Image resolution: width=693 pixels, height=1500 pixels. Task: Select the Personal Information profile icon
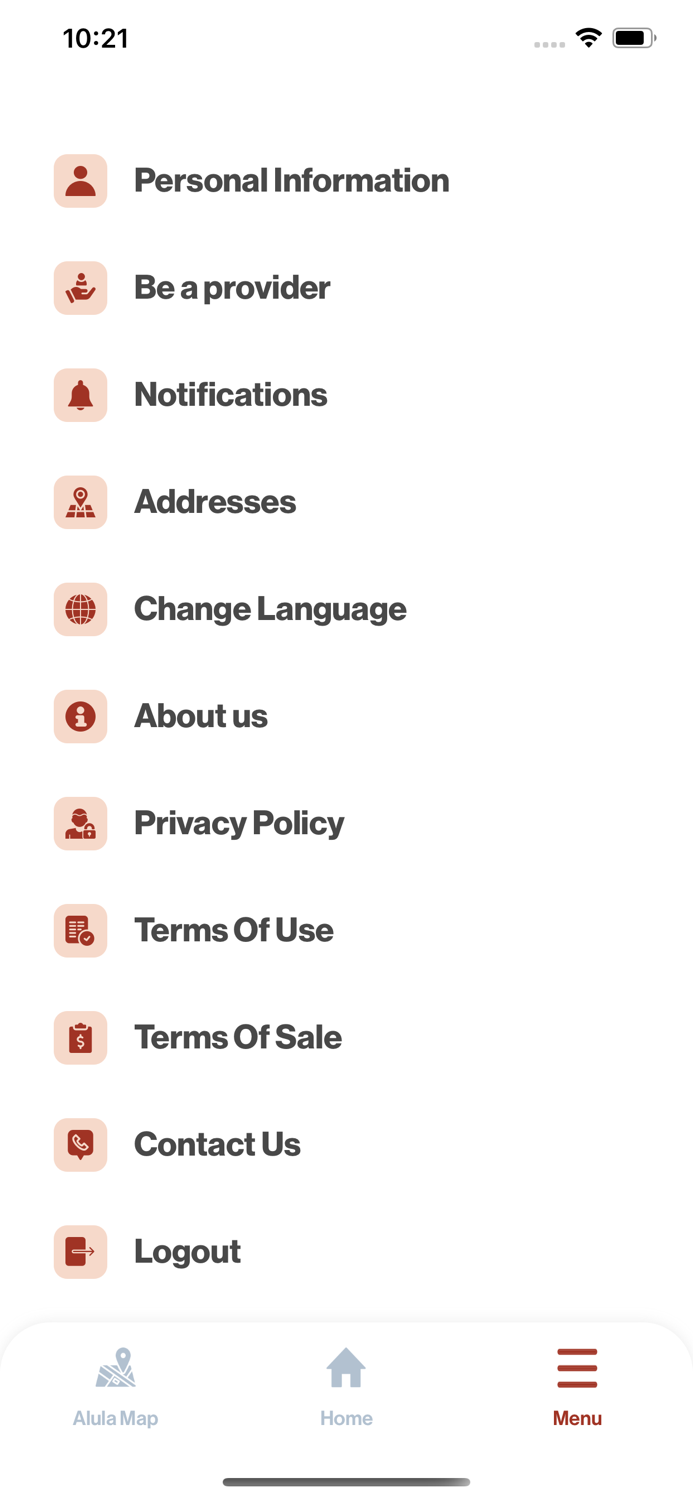[x=80, y=181]
